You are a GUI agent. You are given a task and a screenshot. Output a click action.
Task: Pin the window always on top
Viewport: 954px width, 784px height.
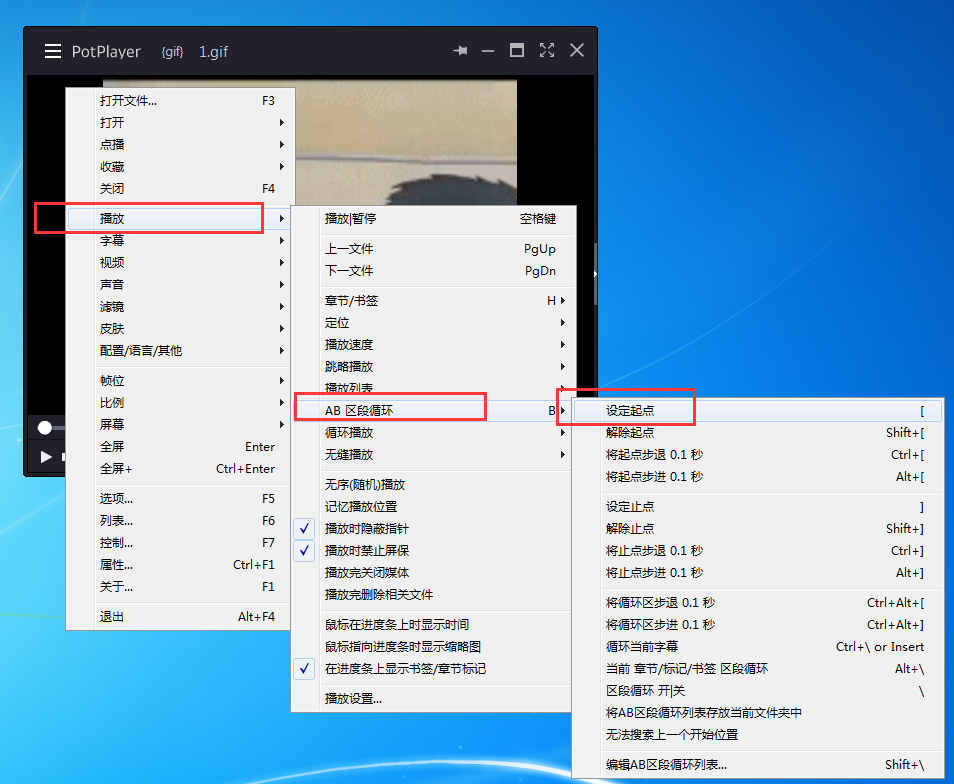460,50
